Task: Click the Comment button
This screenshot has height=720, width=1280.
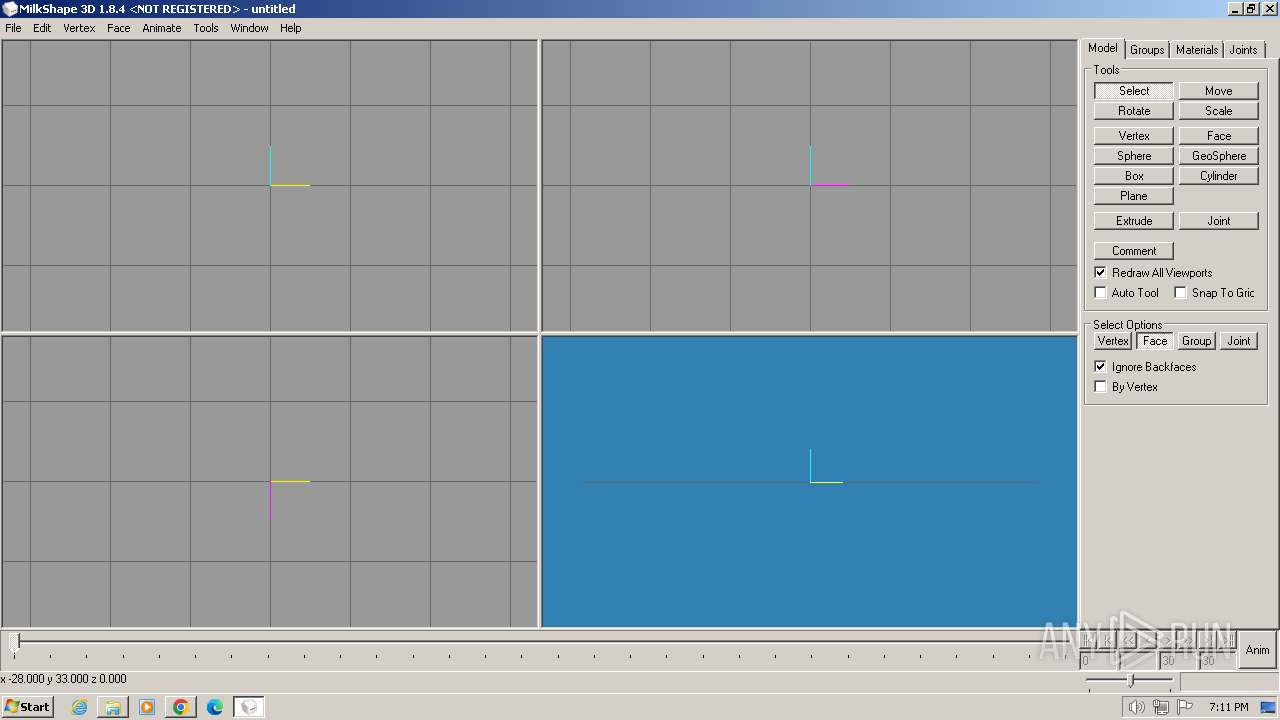Action: coord(1134,251)
